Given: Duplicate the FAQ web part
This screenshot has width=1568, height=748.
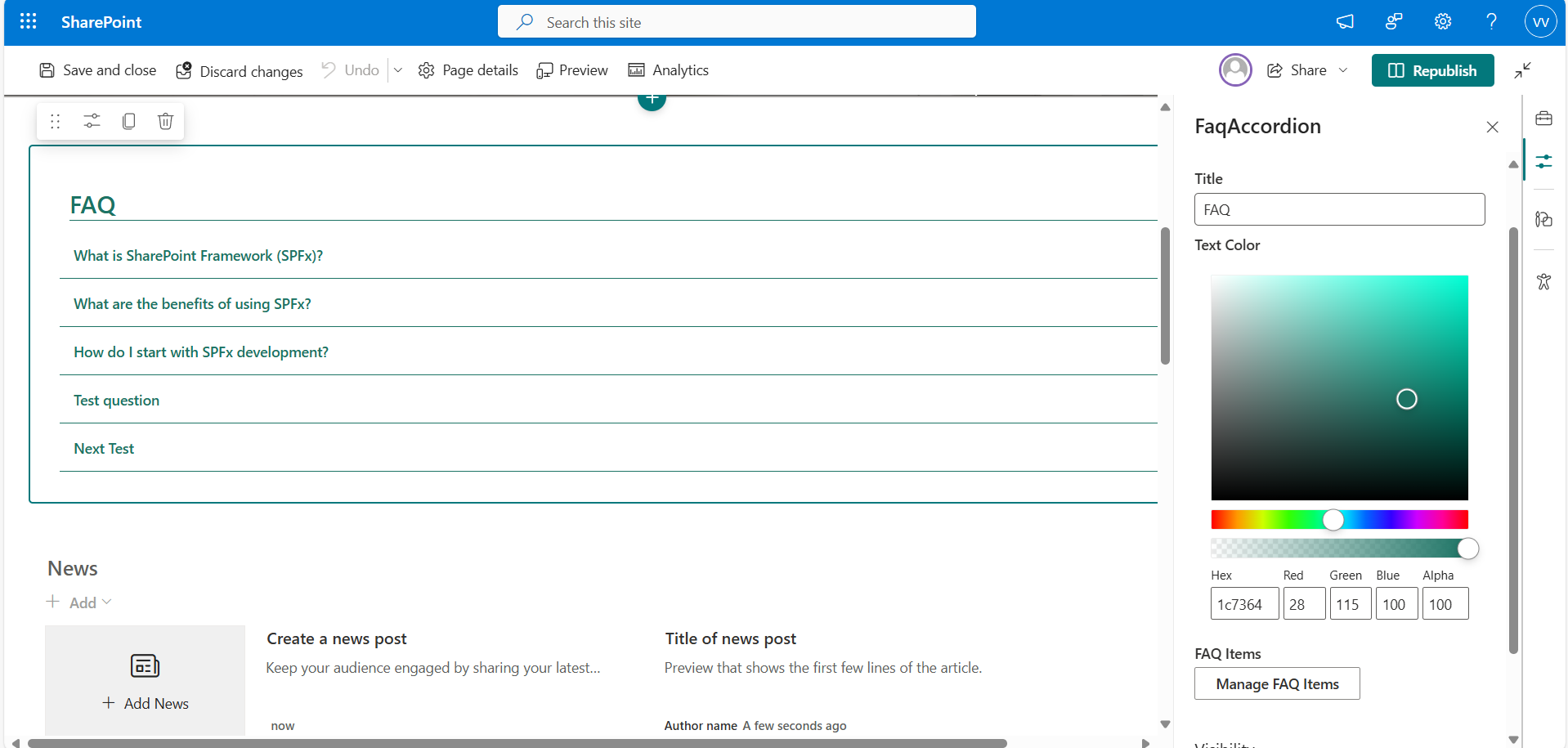Looking at the screenshot, I should coord(128,122).
